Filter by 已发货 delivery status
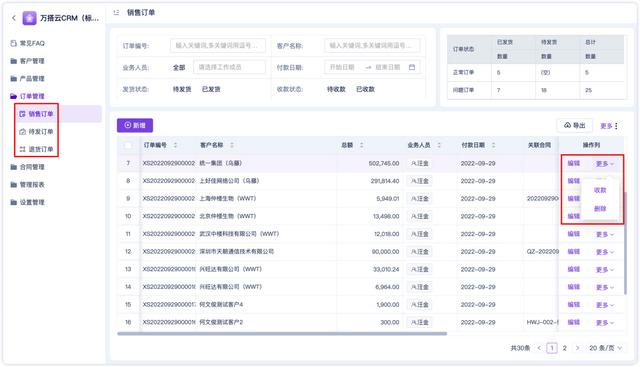 211,89
